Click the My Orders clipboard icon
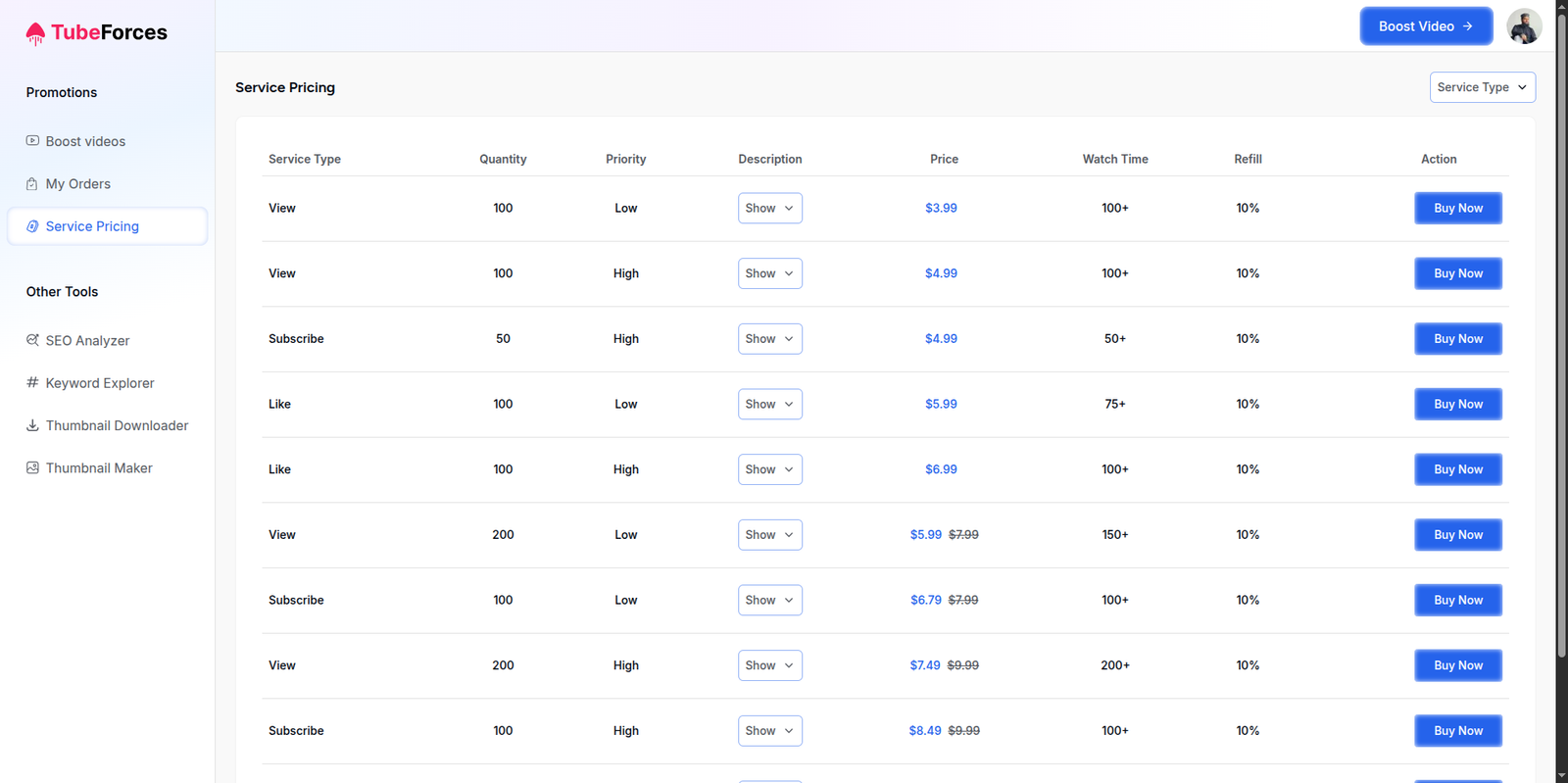 tap(32, 184)
